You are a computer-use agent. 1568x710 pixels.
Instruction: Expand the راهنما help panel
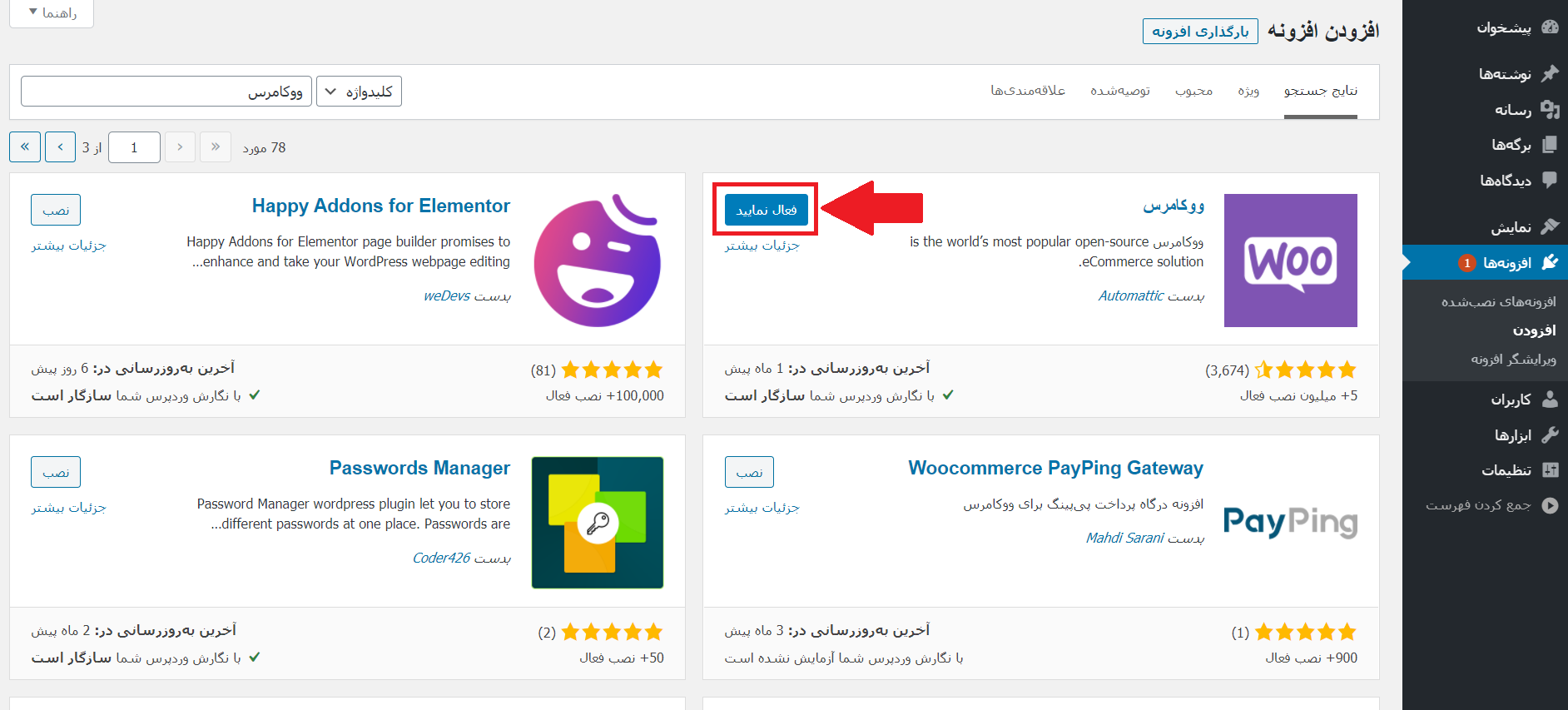[x=52, y=13]
